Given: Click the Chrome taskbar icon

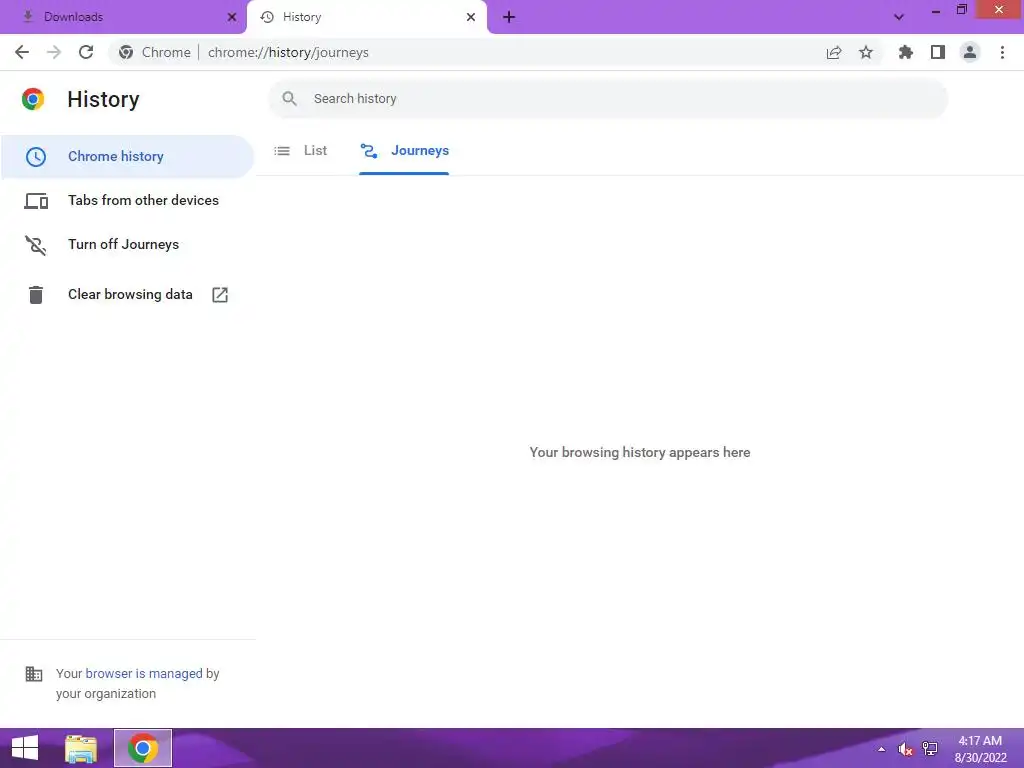Looking at the screenshot, I should pyautogui.click(x=143, y=748).
